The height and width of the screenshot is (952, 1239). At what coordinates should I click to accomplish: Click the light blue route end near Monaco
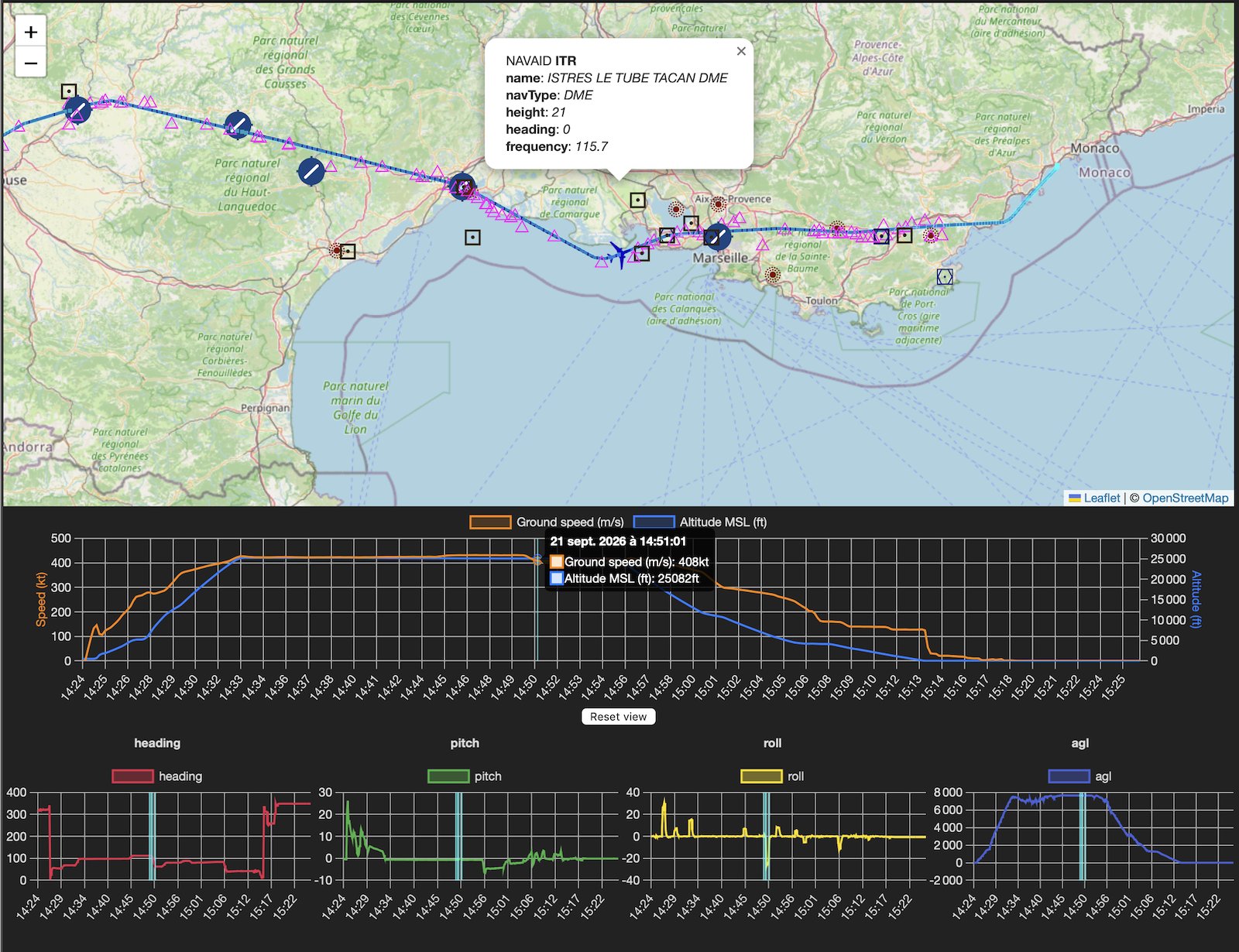(x=1056, y=166)
